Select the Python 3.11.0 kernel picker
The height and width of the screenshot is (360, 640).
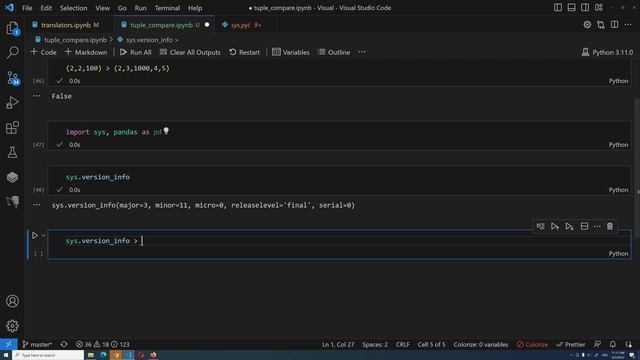[x=607, y=52]
